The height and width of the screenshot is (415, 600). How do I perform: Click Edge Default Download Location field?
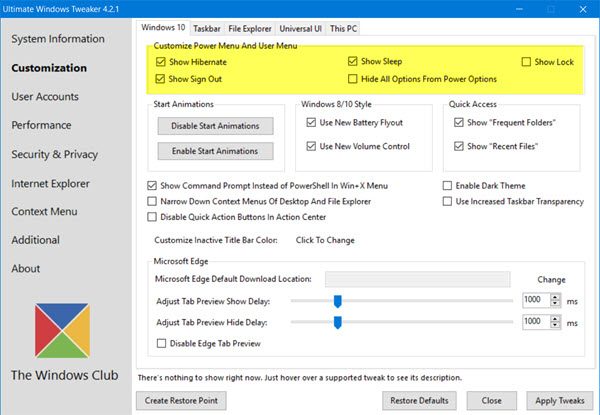pos(417,279)
